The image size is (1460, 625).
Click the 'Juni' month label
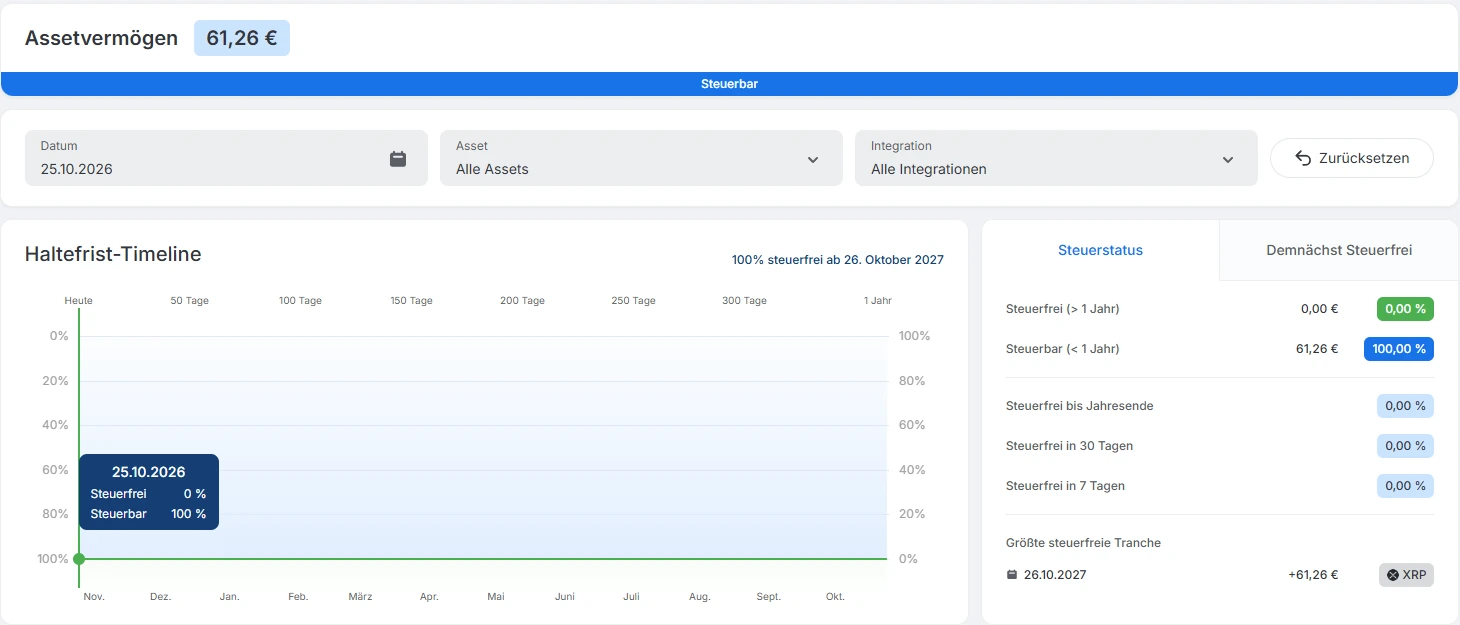tap(565, 597)
